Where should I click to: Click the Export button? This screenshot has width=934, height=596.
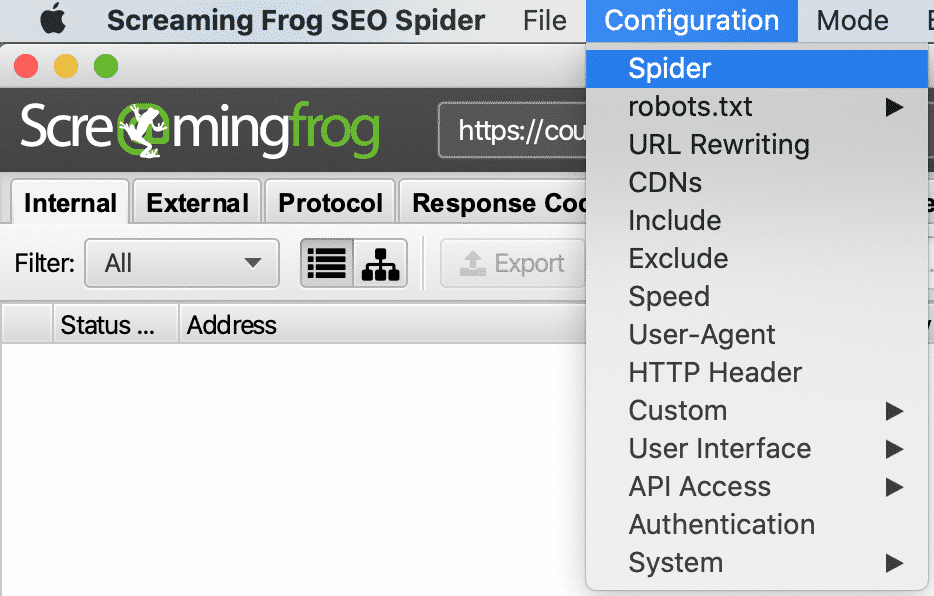pyautogui.click(x=512, y=264)
